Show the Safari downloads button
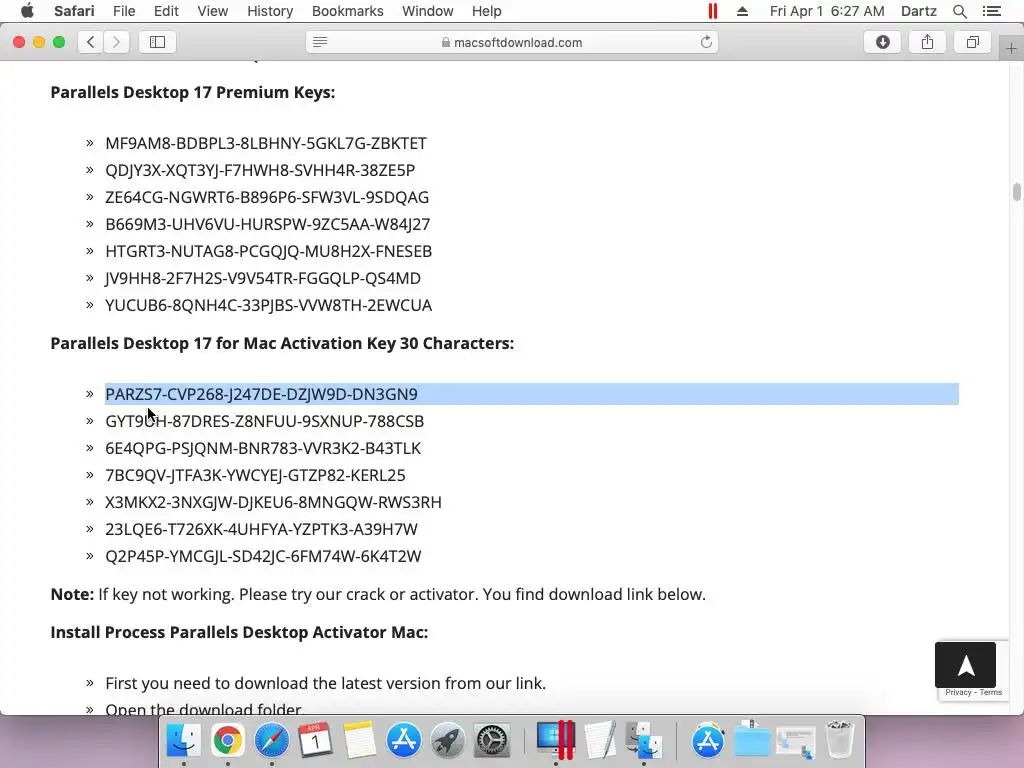 pos(882,42)
